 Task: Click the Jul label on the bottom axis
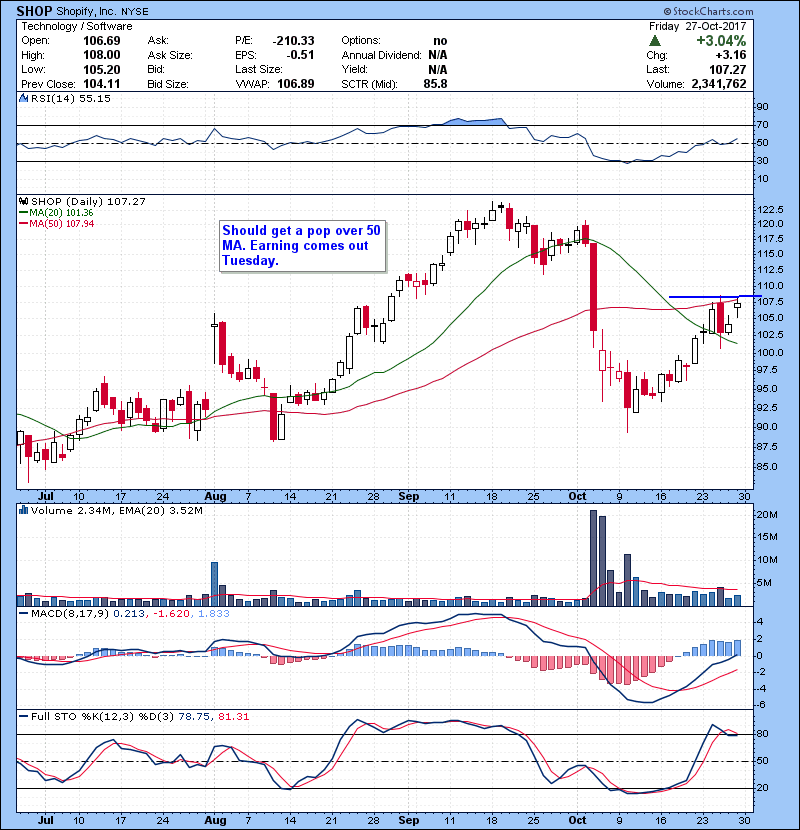pos(46,819)
